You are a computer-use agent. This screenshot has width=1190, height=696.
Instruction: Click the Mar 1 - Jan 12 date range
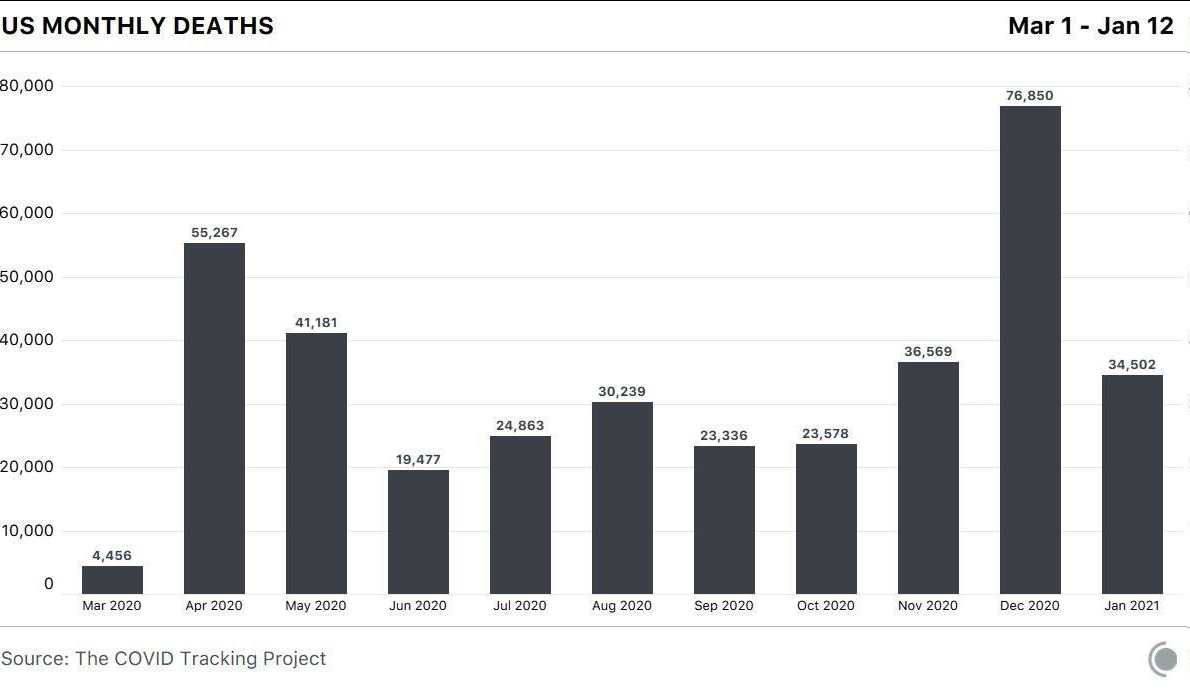(1090, 26)
